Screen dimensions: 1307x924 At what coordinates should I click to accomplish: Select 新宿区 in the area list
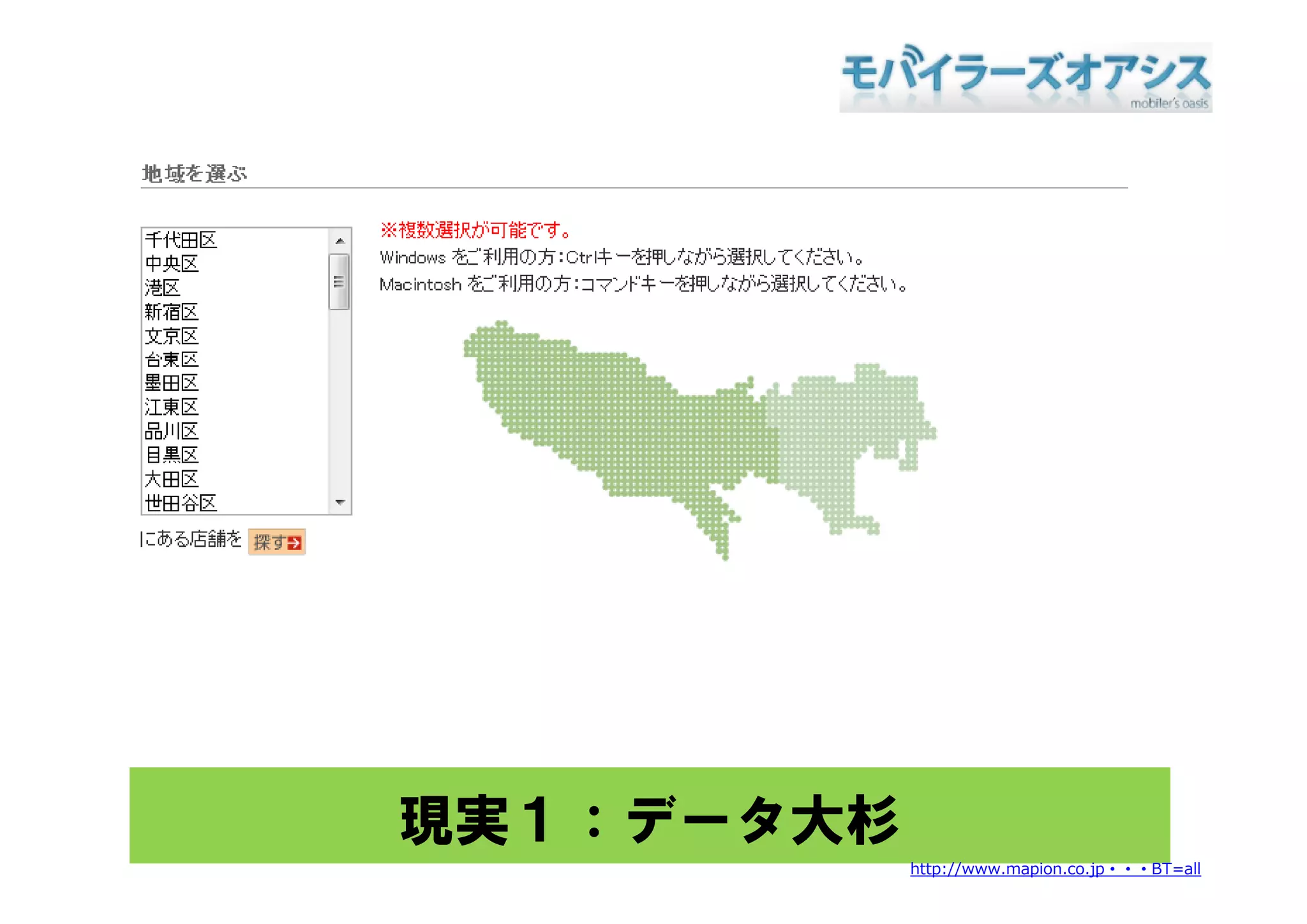click(x=235, y=312)
